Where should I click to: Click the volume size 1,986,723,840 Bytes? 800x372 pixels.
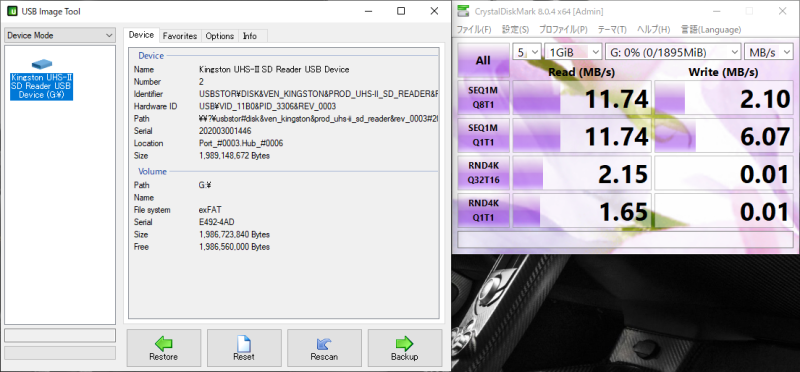pyautogui.click(x=234, y=235)
